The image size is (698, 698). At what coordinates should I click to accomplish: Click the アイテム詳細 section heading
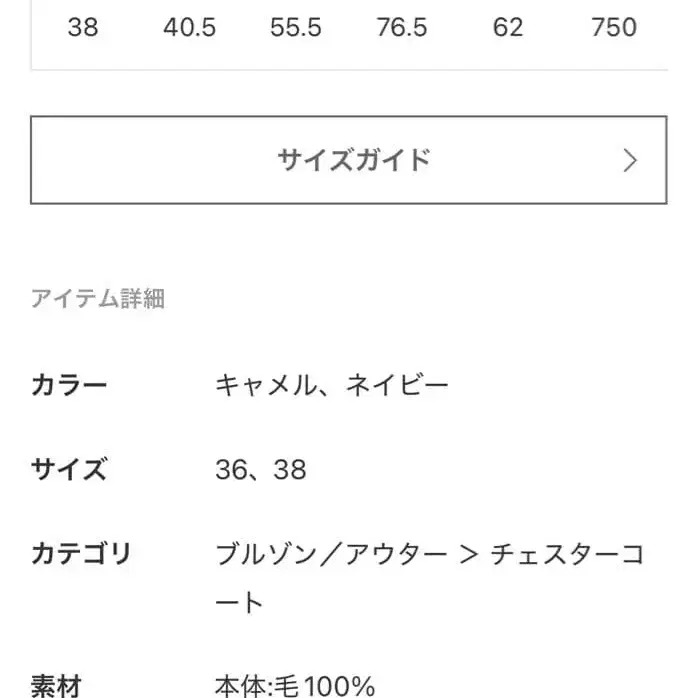[97, 298]
